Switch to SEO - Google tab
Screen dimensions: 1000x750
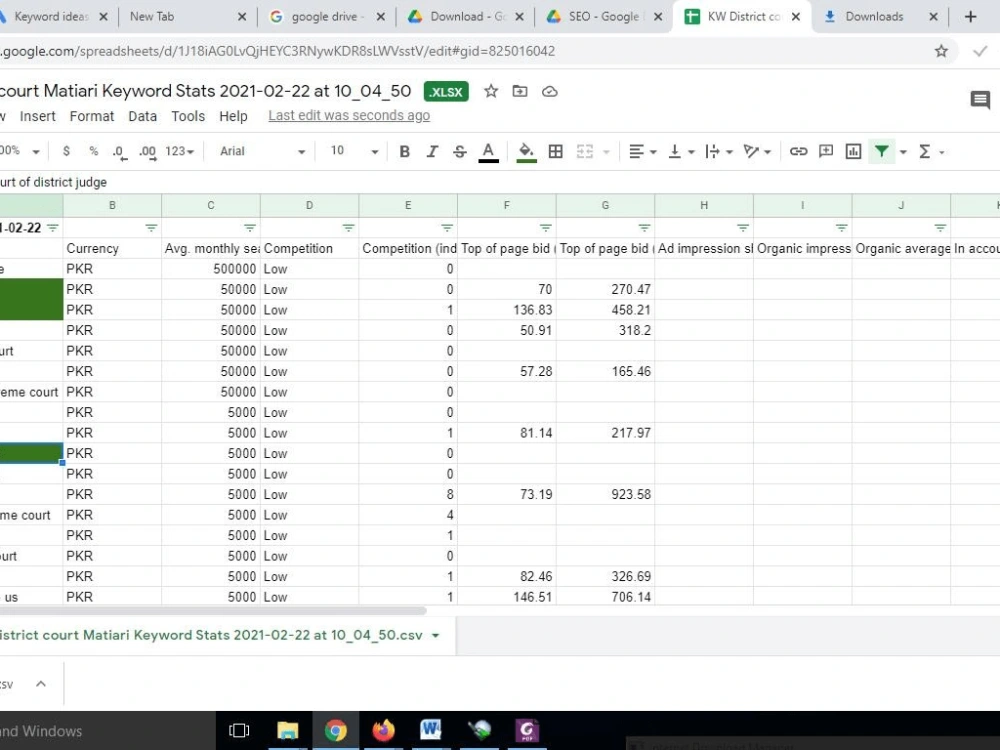pos(603,17)
